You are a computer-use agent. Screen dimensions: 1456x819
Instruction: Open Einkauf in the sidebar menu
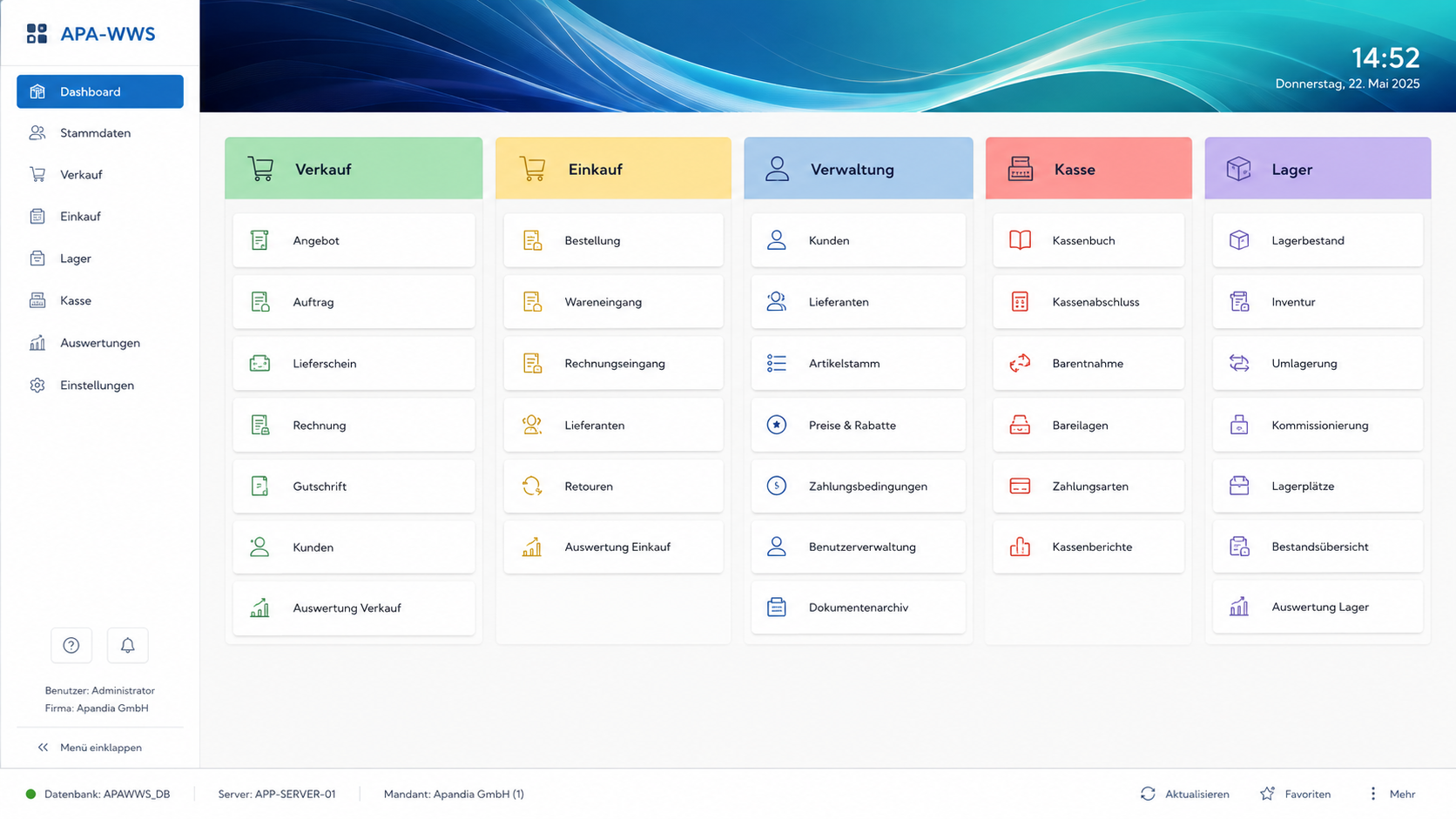point(100,217)
